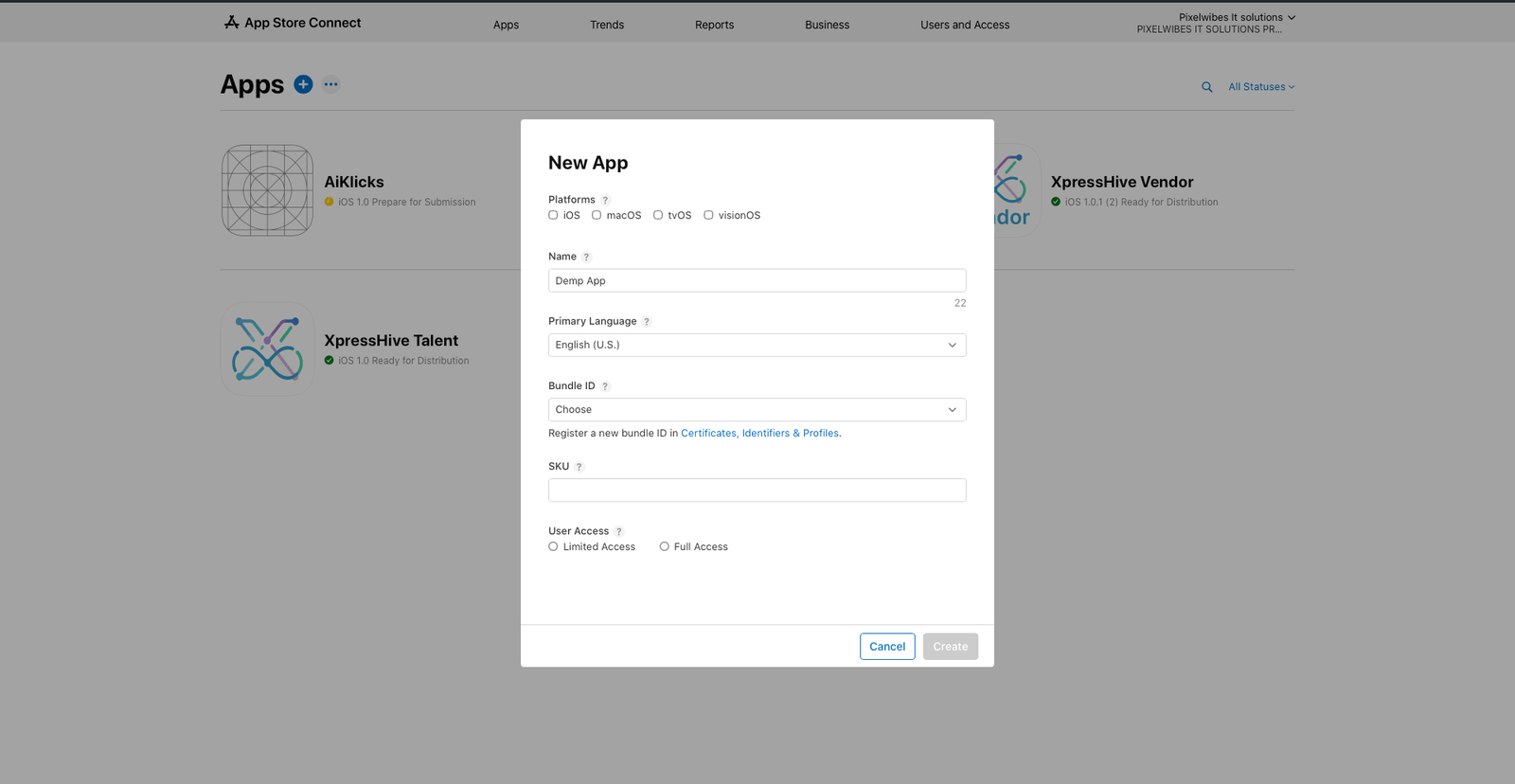Click the Create button
The image size is (1515, 784).
[x=951, y=647]
